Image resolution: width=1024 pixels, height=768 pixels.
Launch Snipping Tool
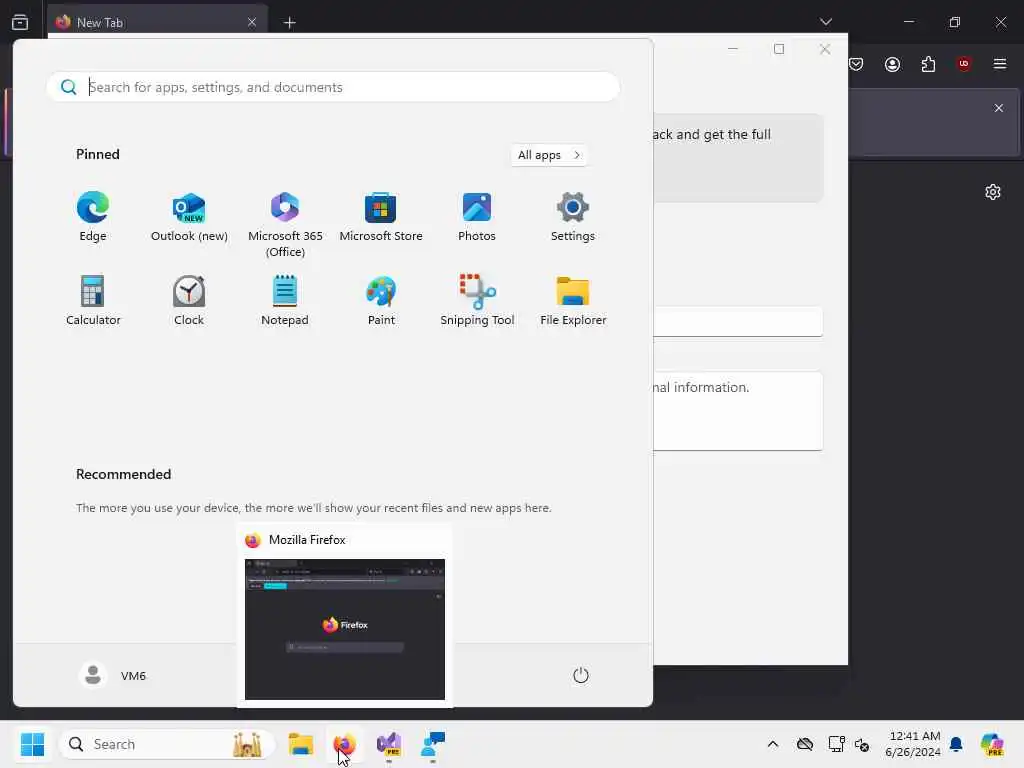477,301
